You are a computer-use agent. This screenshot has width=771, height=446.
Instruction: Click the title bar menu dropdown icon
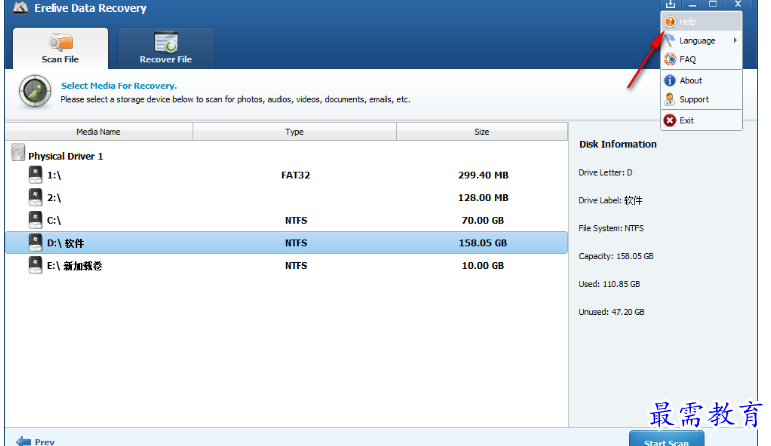coord(670,4)
